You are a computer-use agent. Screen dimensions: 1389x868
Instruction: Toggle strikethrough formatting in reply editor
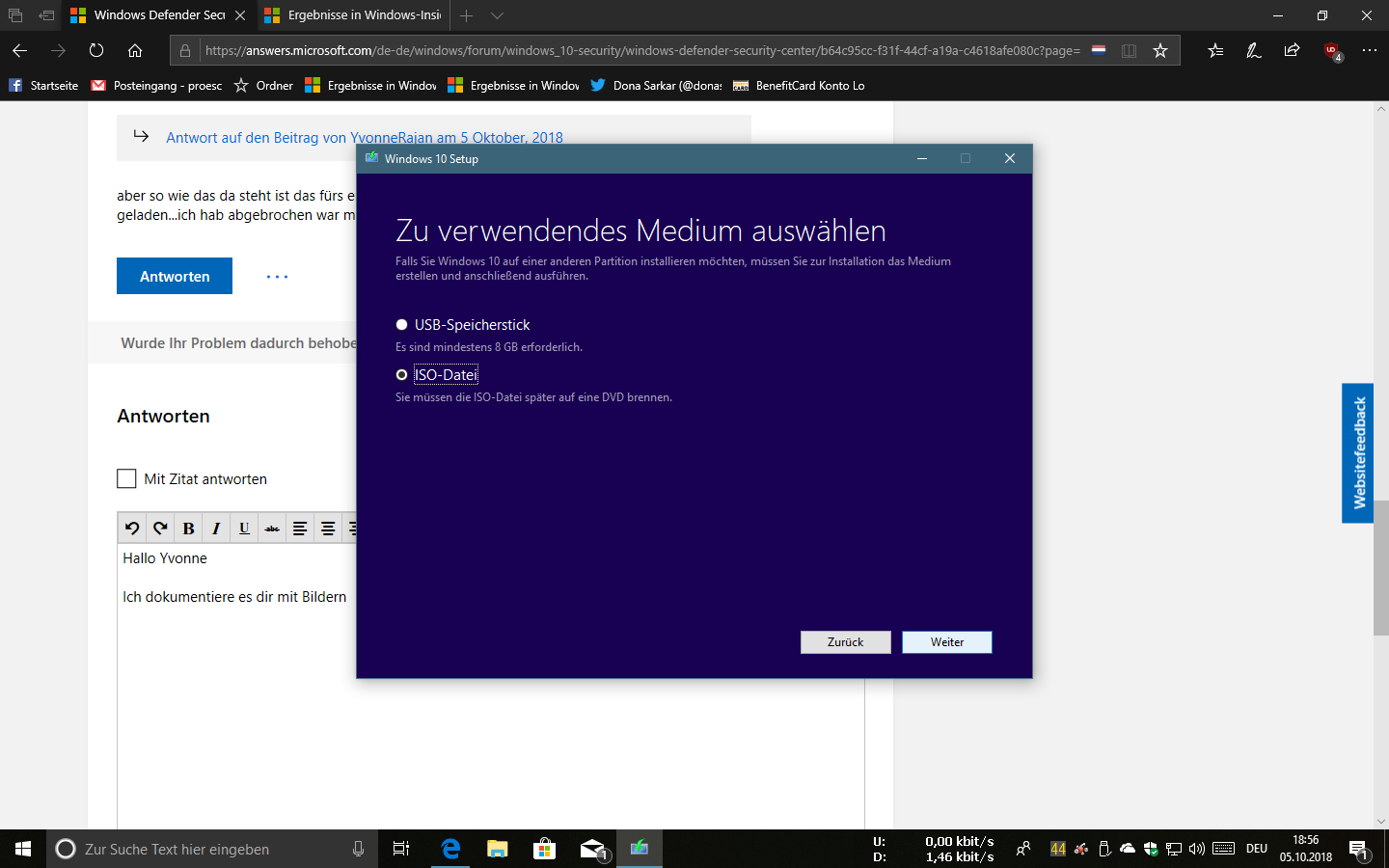tap(272, 528)
